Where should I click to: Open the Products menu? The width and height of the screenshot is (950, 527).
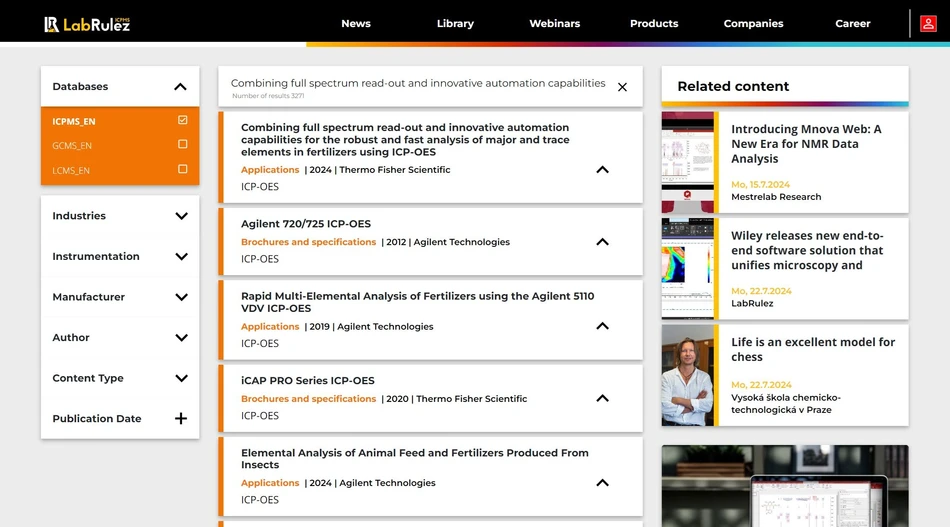[x=654, y=24]
